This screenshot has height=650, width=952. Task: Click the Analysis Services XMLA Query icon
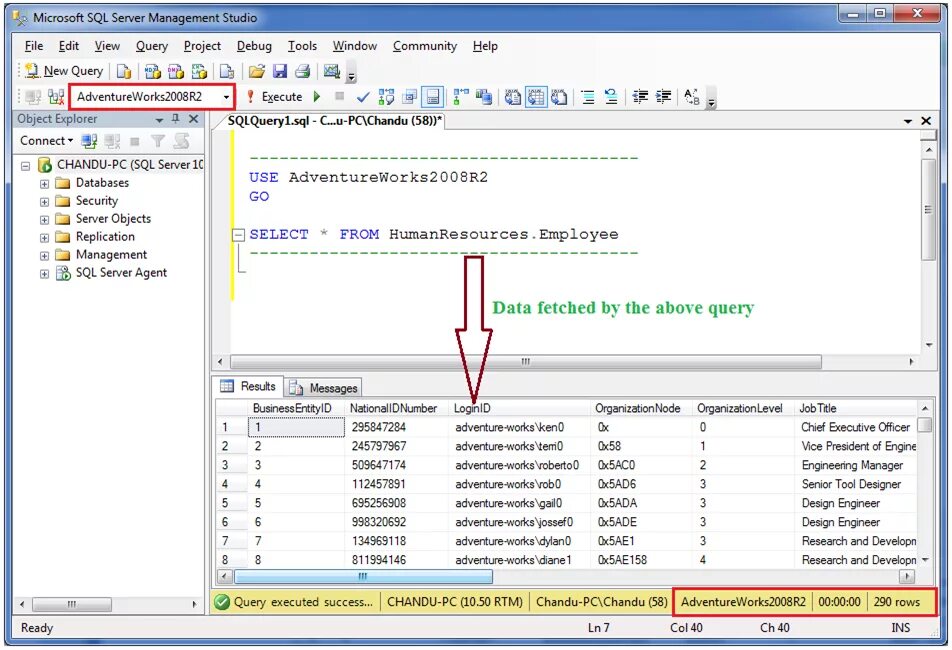199,72
